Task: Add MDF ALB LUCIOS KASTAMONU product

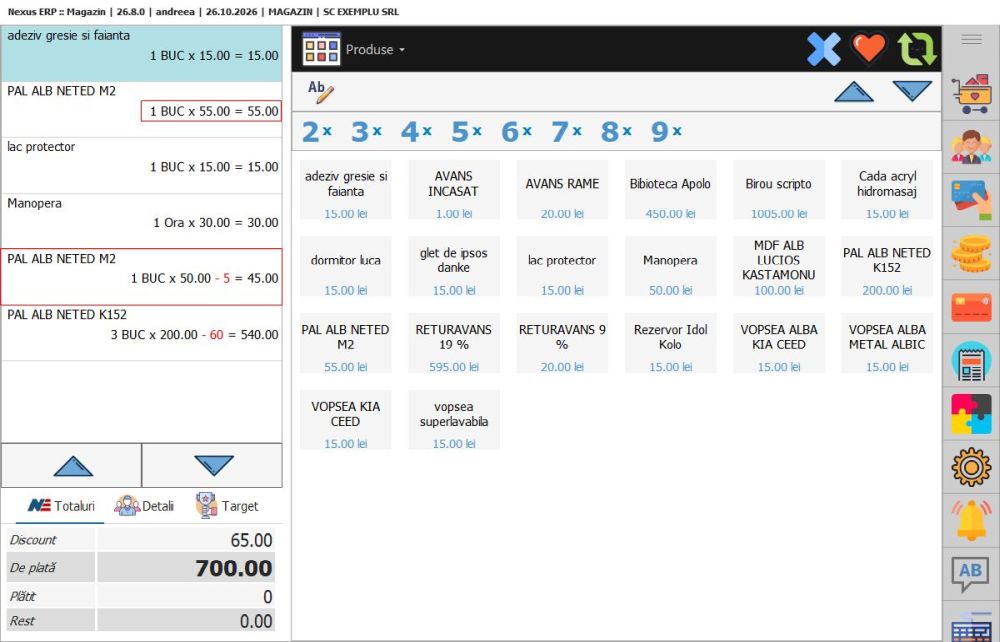Action: 779,266
